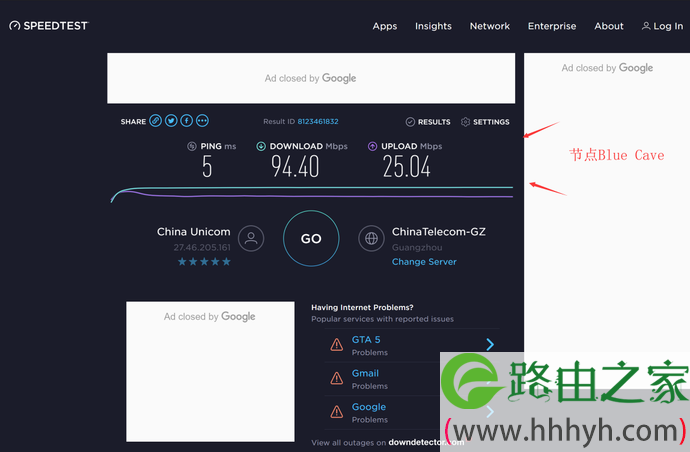The height and width of the screenshot is (452, 690).
Task: Click Log In
Action: coord(662,26)
